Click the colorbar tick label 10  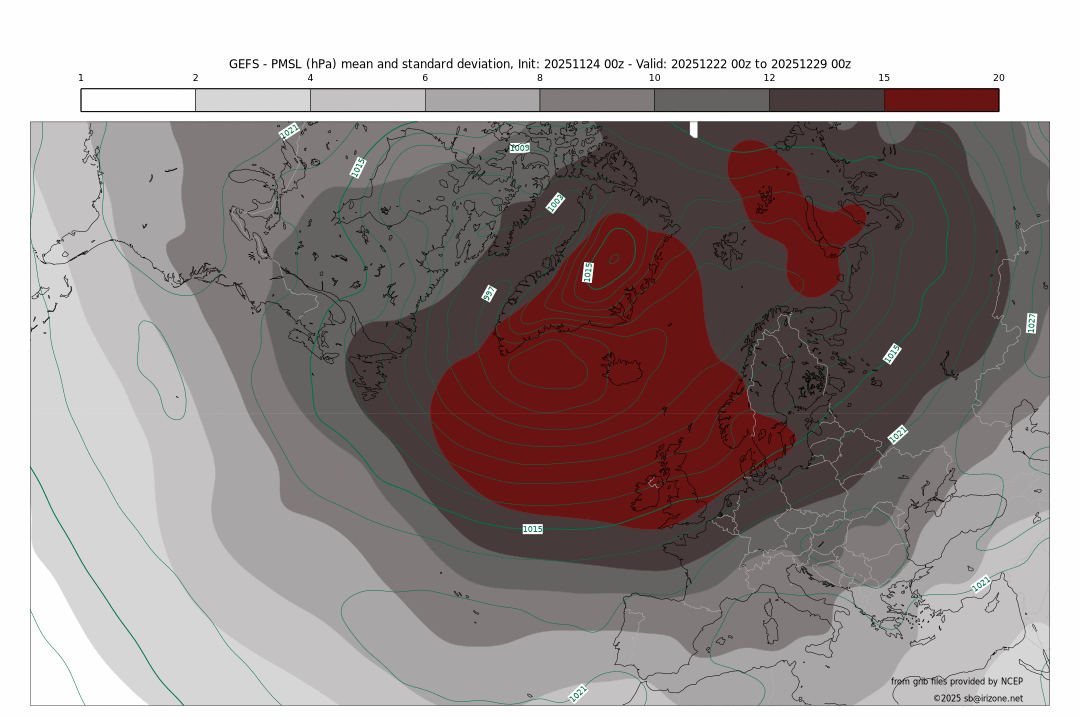tap(654, 78)
